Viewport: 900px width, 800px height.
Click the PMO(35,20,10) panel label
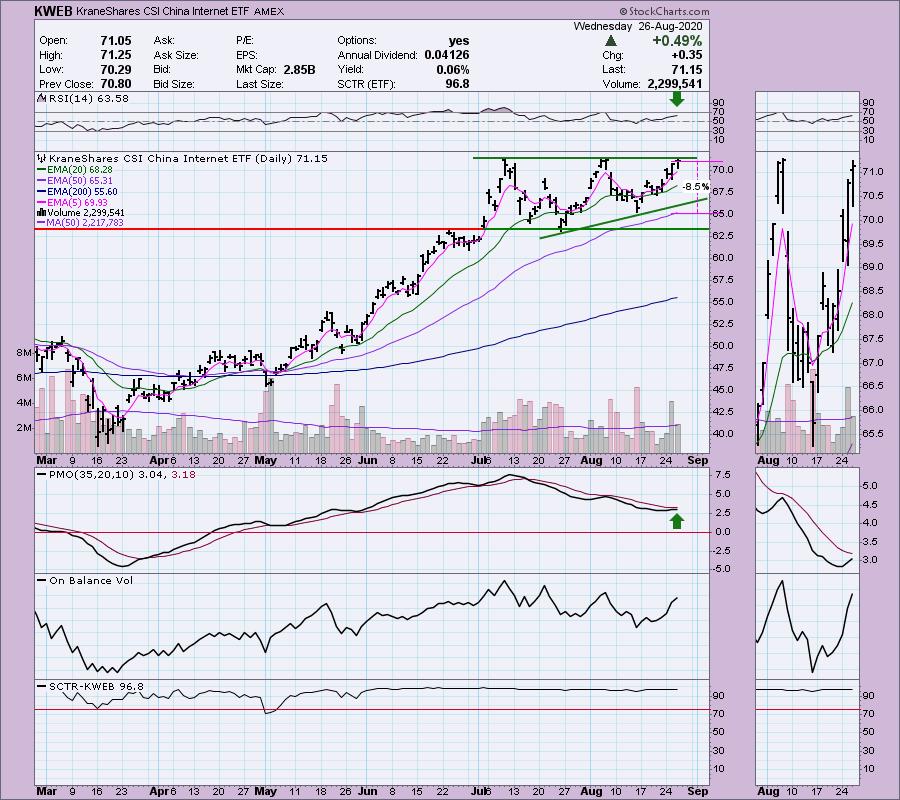(92, 475)
